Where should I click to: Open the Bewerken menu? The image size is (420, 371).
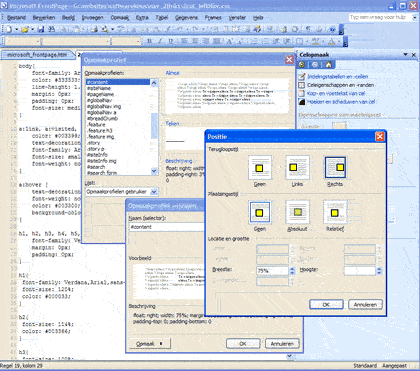(x=44, y=18)
